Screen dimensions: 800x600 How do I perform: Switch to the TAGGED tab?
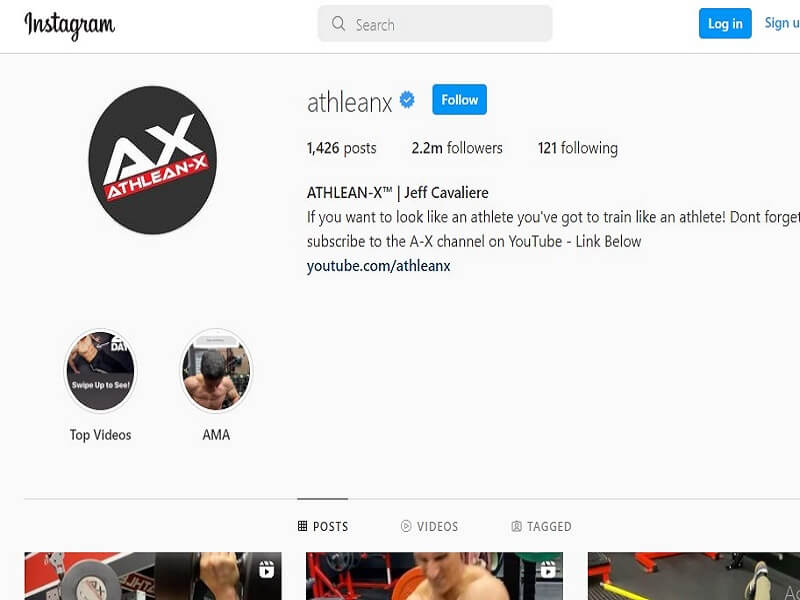pos(541,526)
